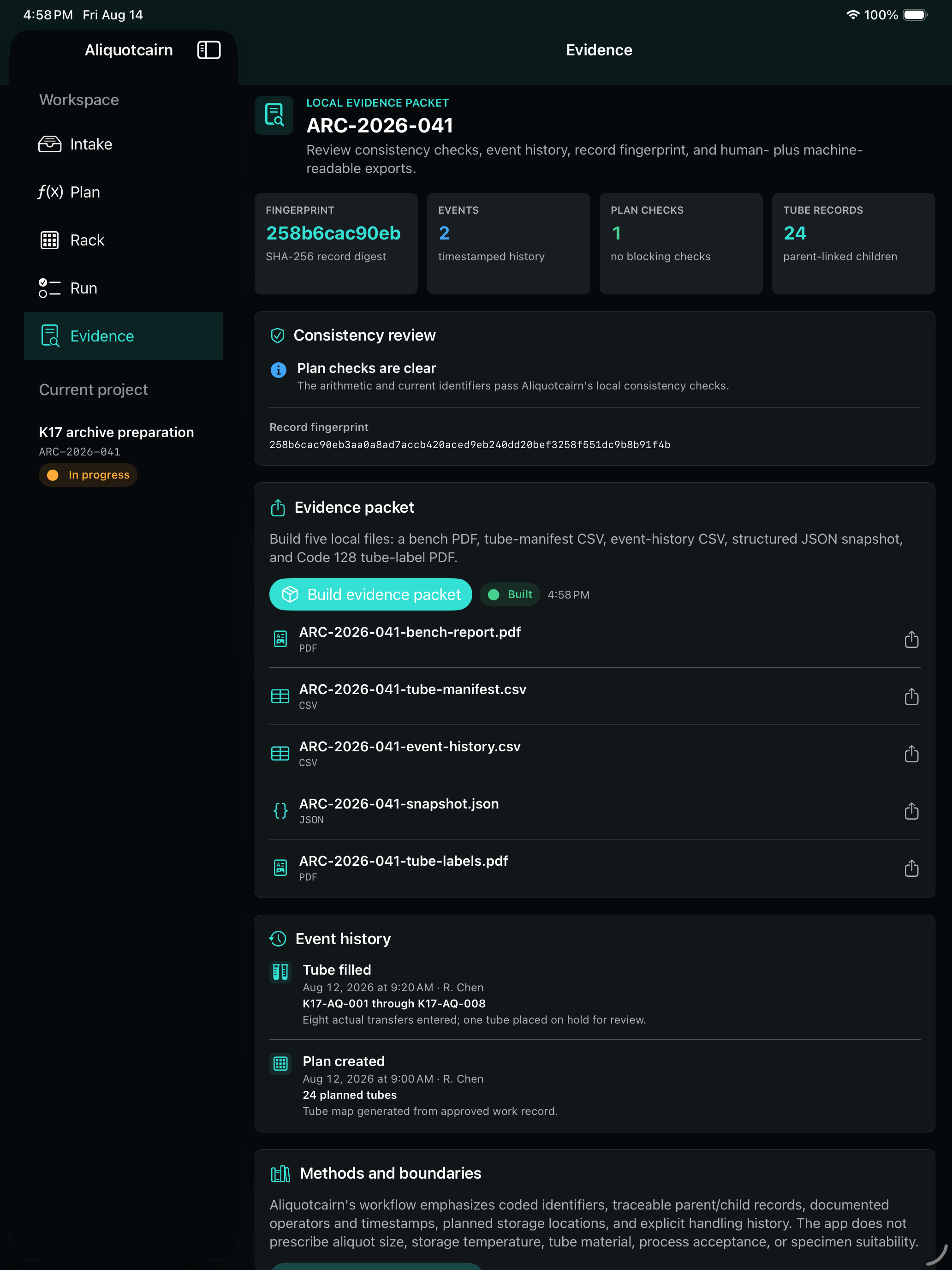Click the info icon beside Plan checks are clear
The height and width of the screenshot is (1270, 952).
tap(278, 370)
